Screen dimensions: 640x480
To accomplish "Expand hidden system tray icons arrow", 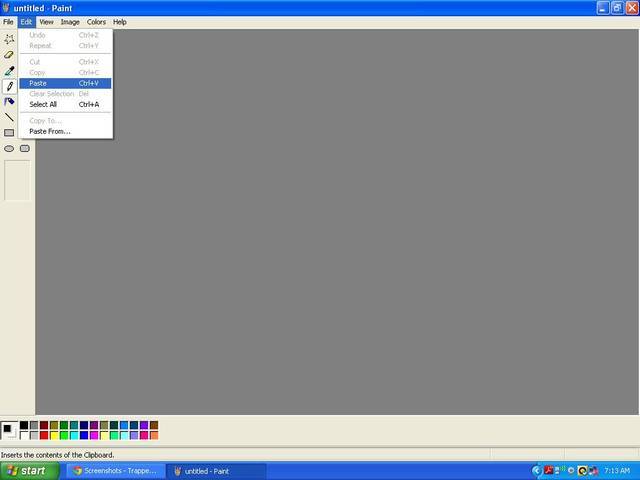I will [537, 471].
